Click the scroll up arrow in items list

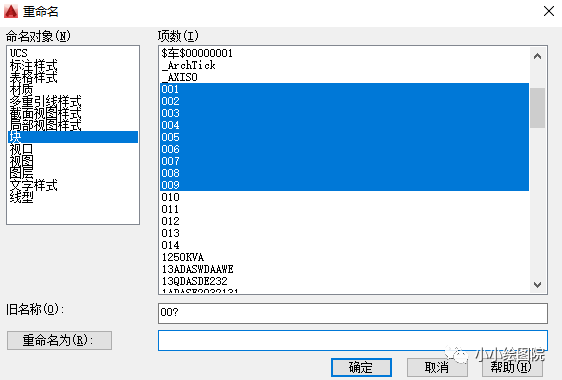click(x=537, y=56)
